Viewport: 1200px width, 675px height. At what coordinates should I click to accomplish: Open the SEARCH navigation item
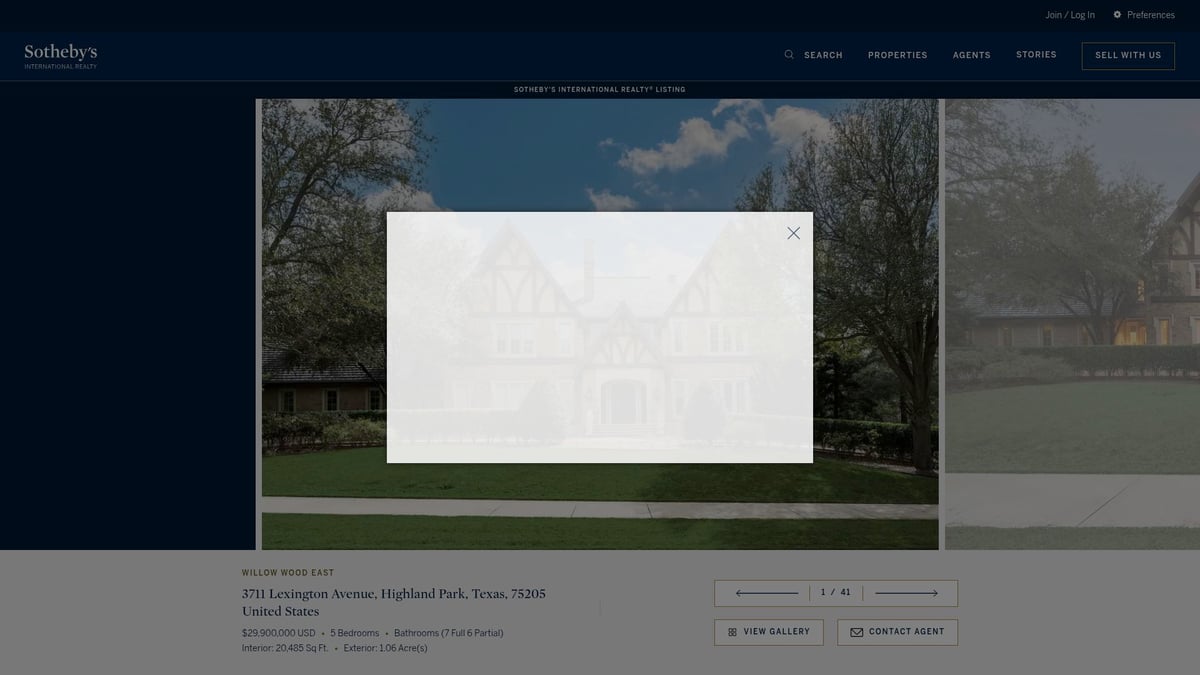coord(822,55)
